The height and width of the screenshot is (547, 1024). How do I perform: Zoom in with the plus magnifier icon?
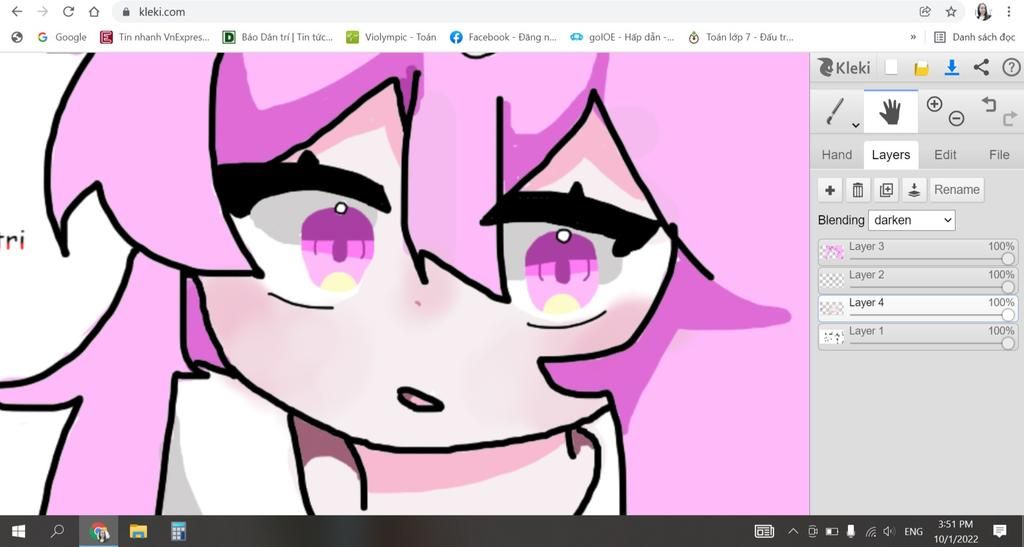tap(934, 104)
